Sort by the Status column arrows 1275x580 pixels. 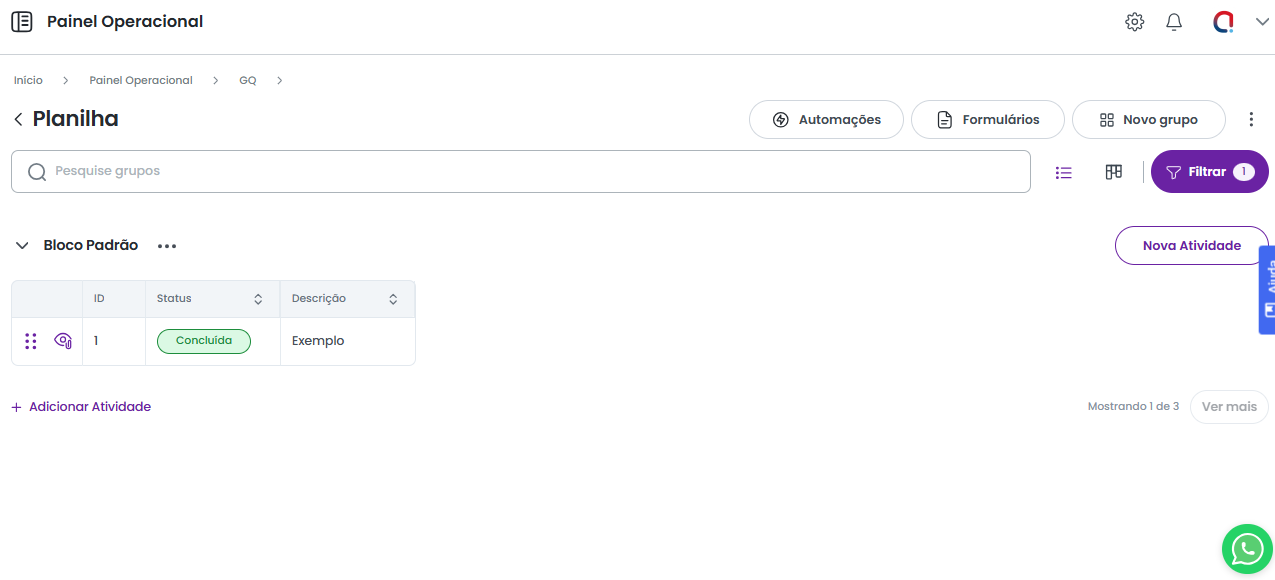click(258, 299)
